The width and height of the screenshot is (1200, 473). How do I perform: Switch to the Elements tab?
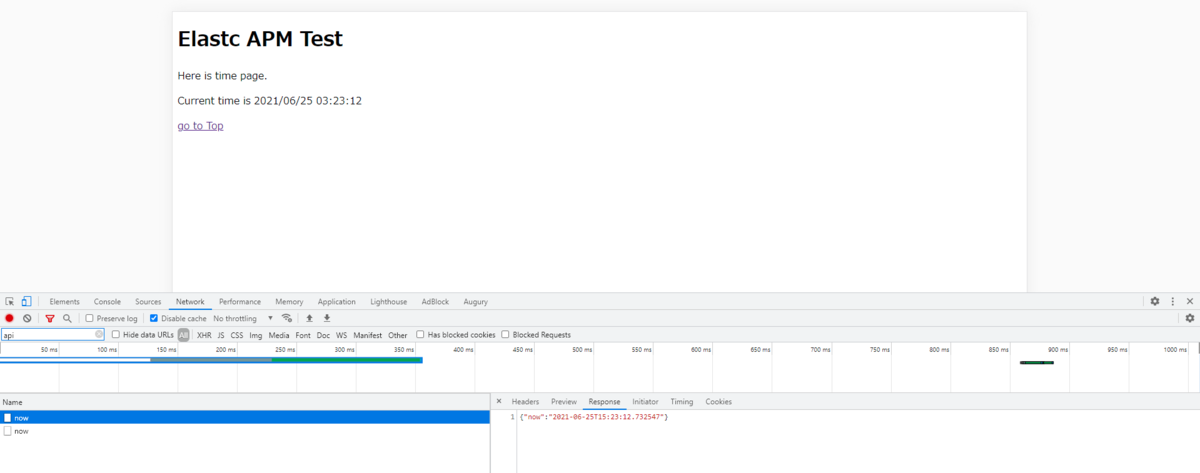tap(64, 301)
